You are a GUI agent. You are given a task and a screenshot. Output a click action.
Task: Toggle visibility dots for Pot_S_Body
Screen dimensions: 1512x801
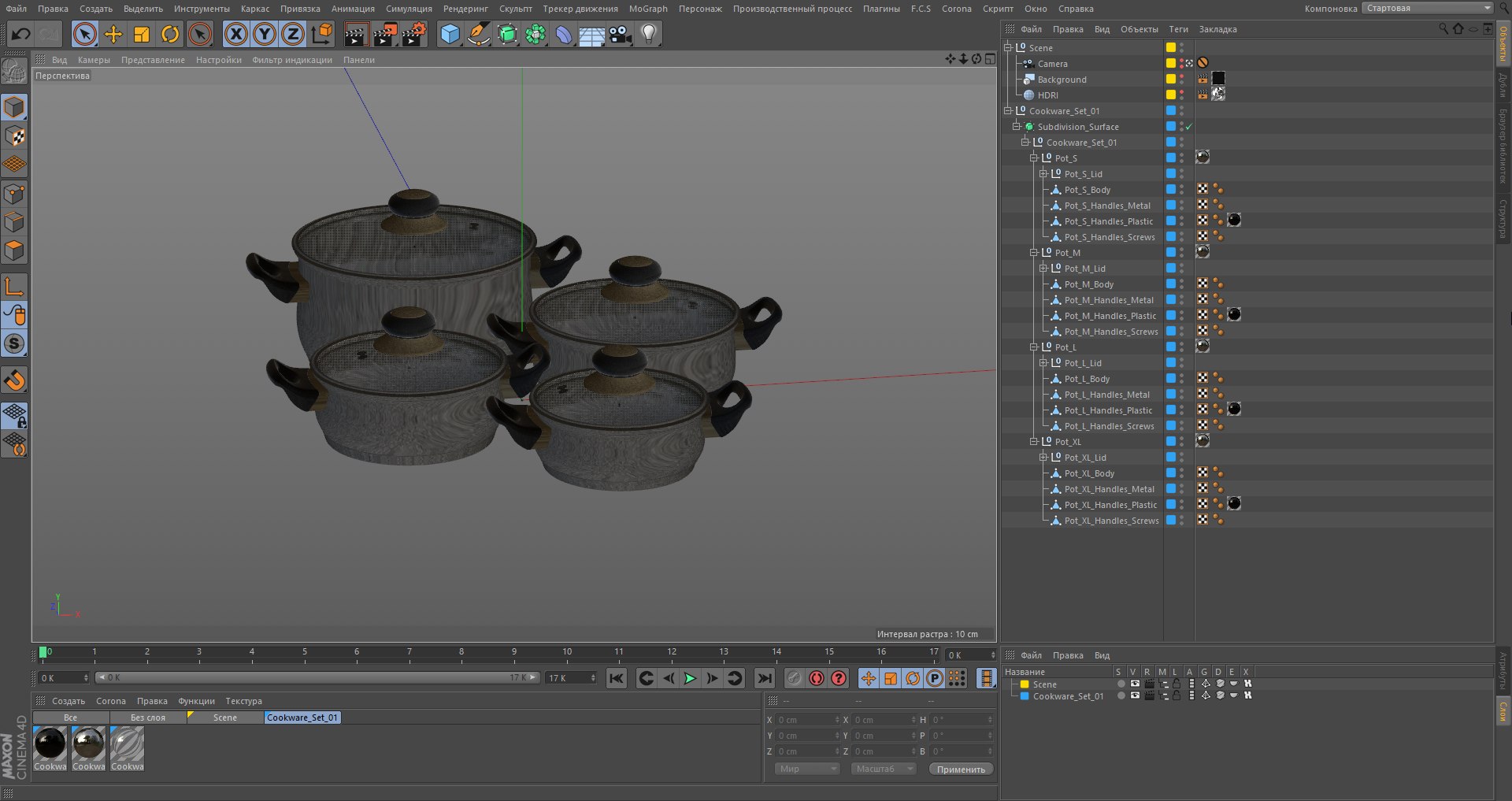click(x=1182, y=190)
